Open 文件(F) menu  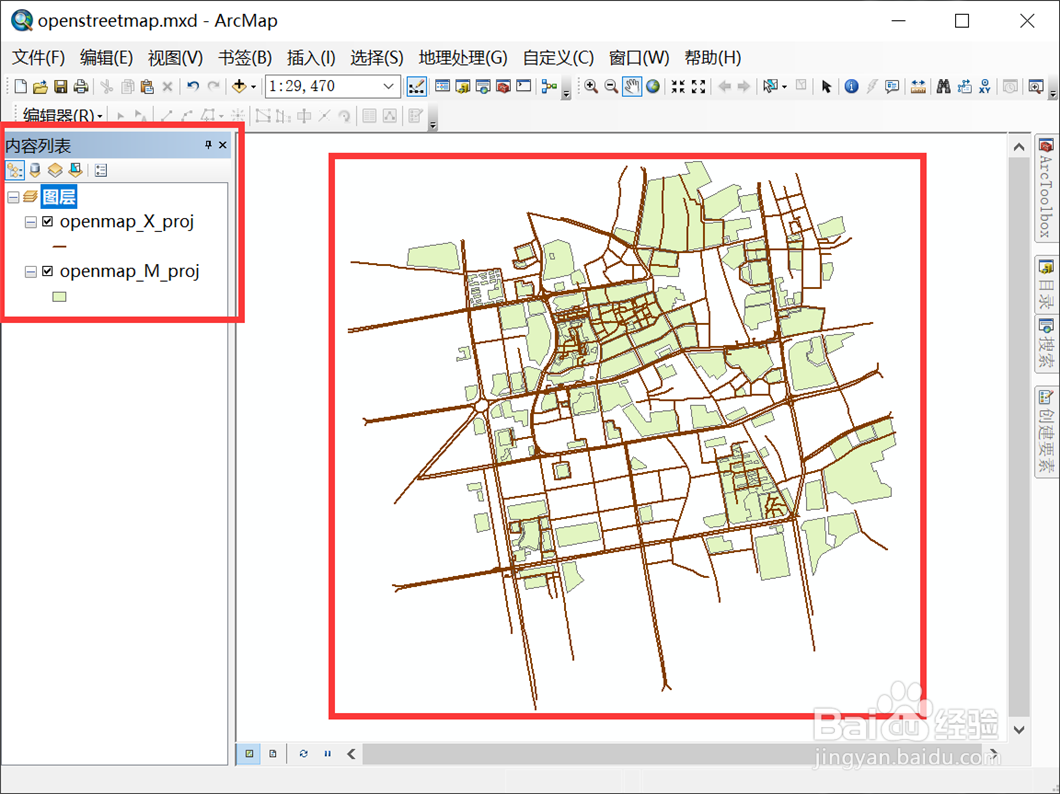click(x=39, y=58)
